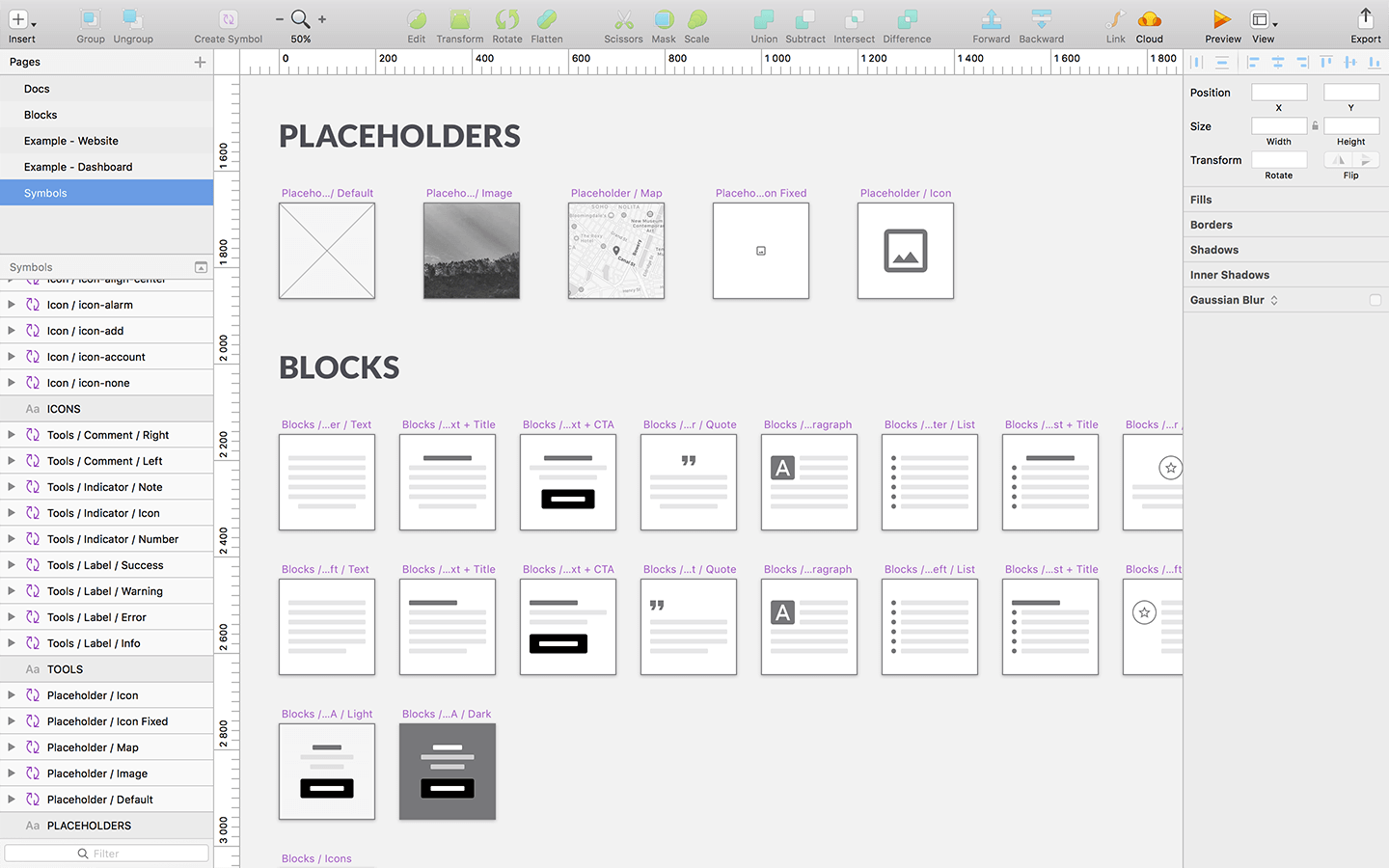The image size is (1389, 868).
Task: Click the Width size field
Action: 1279,126
